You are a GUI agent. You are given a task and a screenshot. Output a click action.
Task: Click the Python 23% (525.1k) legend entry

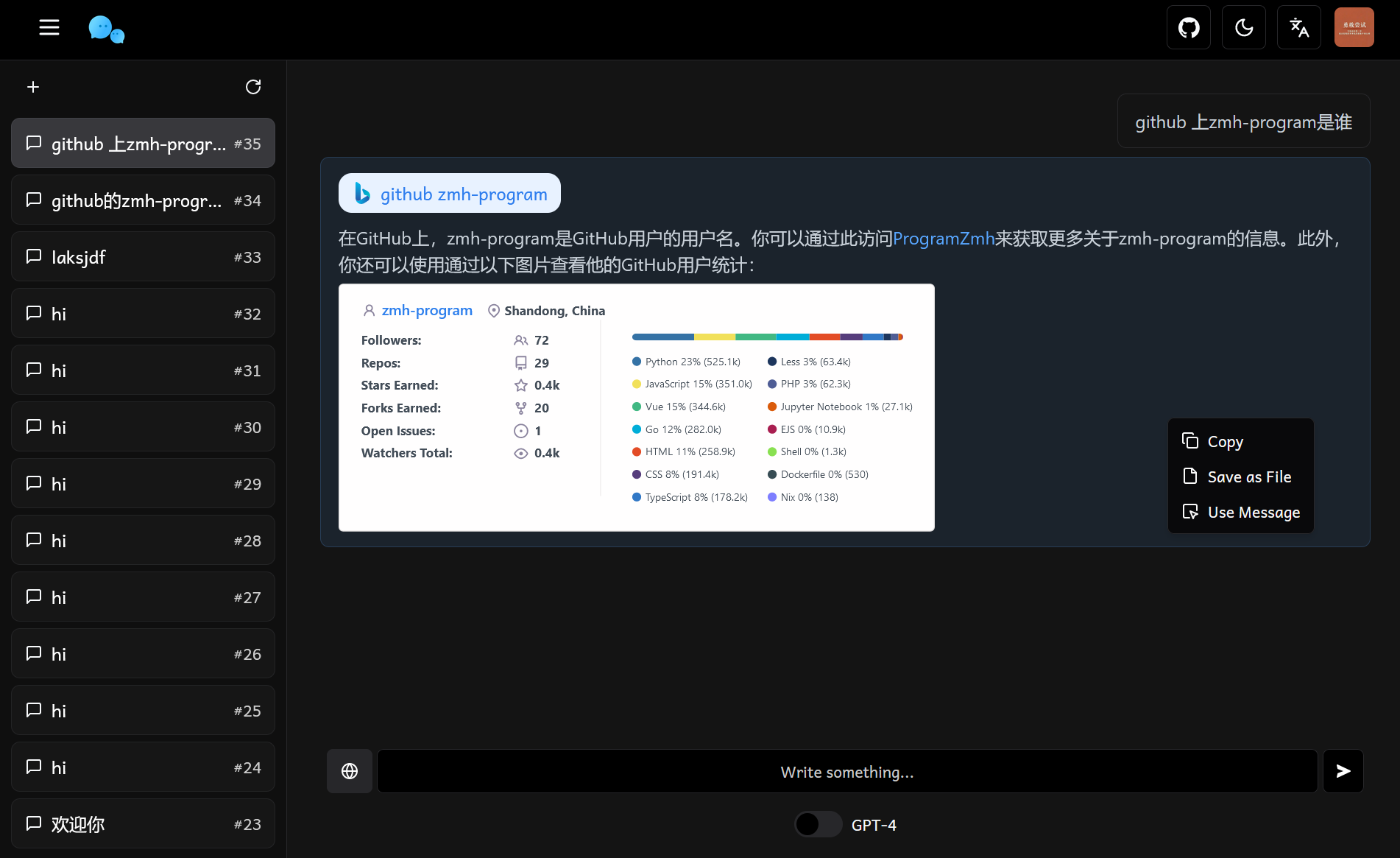pos(687,362)
